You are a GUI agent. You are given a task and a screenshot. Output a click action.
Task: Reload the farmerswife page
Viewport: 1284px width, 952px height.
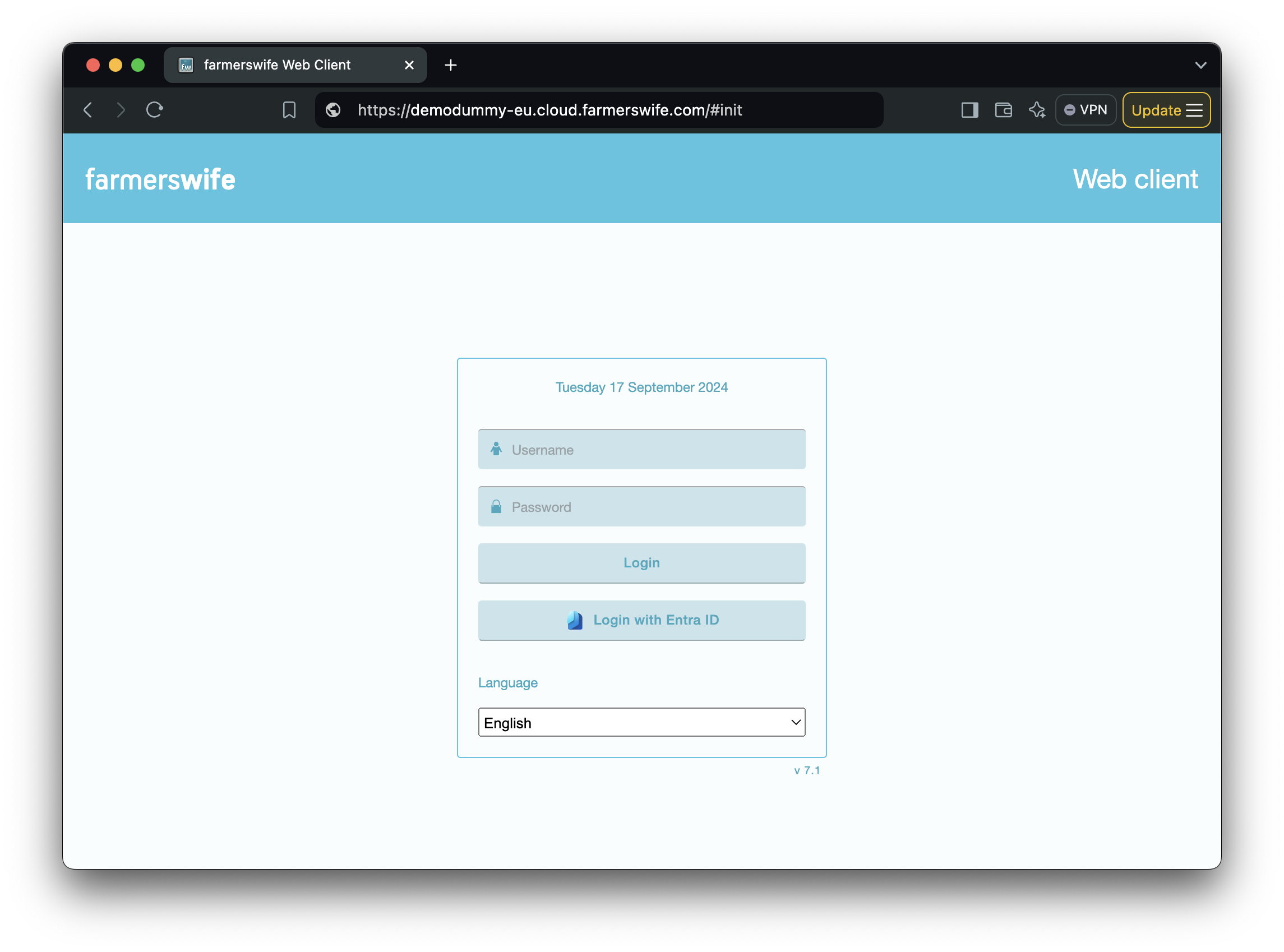click(154, 109)
